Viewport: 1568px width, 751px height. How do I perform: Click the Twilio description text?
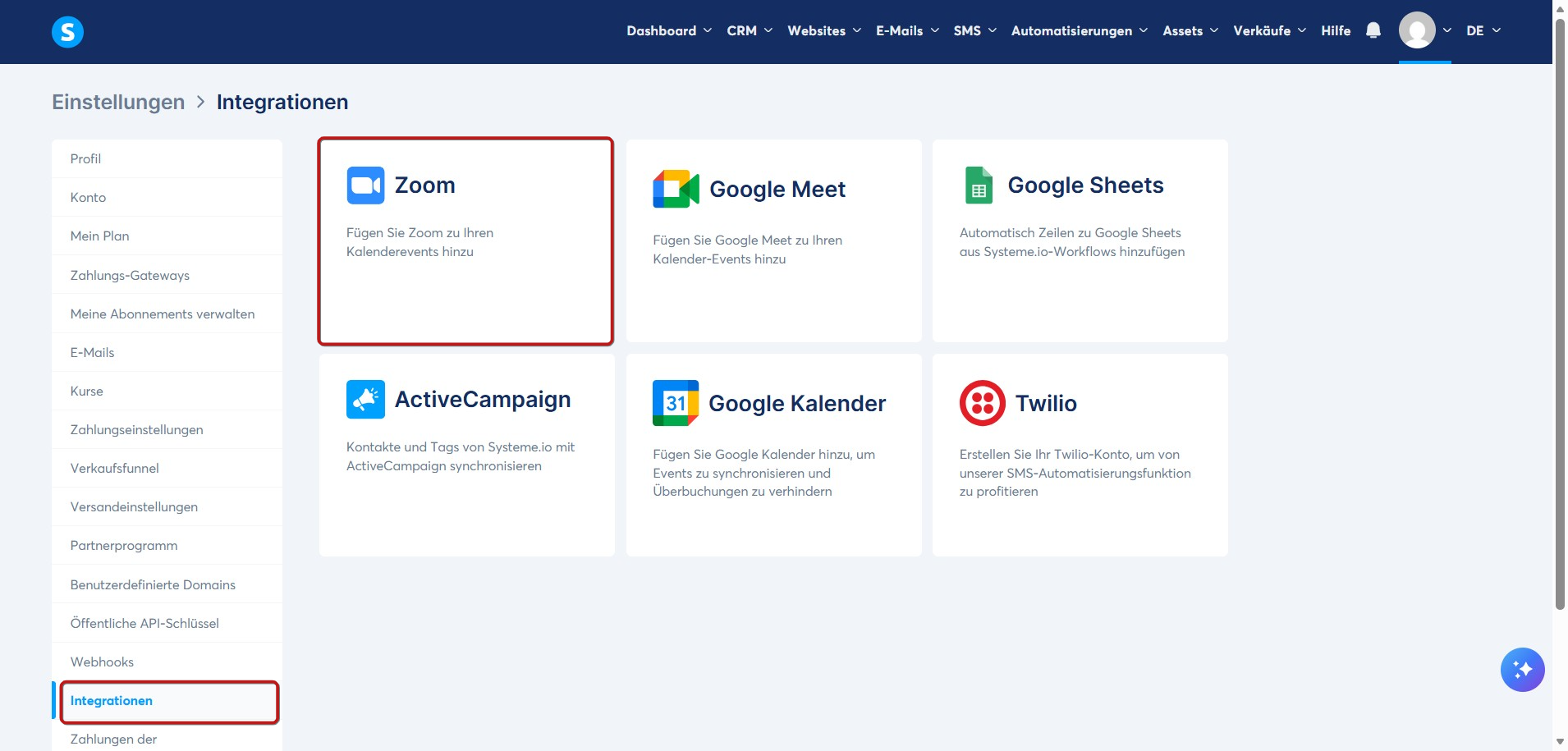(1075, 473)
